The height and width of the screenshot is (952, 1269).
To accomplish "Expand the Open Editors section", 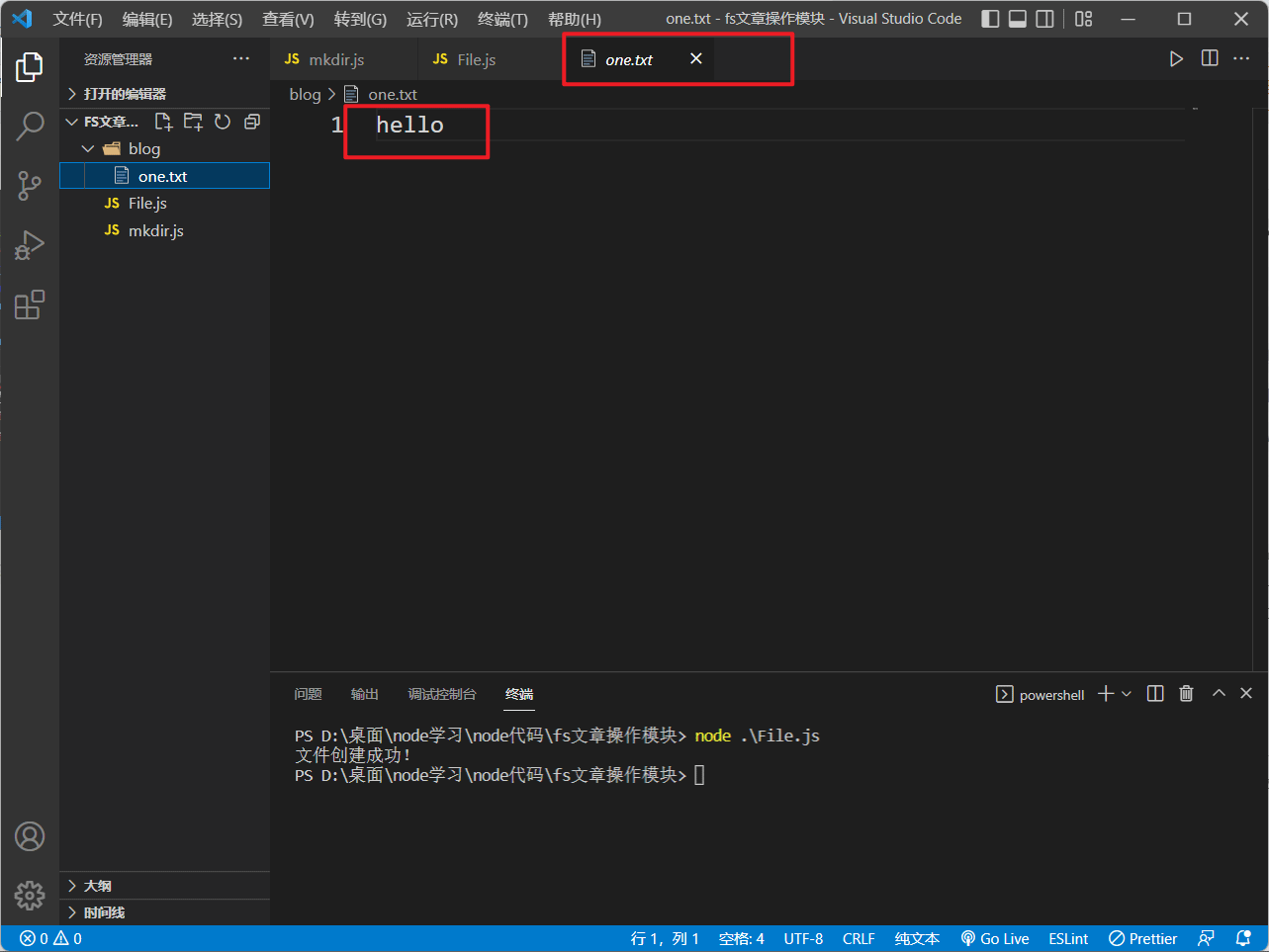I will 165,94.
